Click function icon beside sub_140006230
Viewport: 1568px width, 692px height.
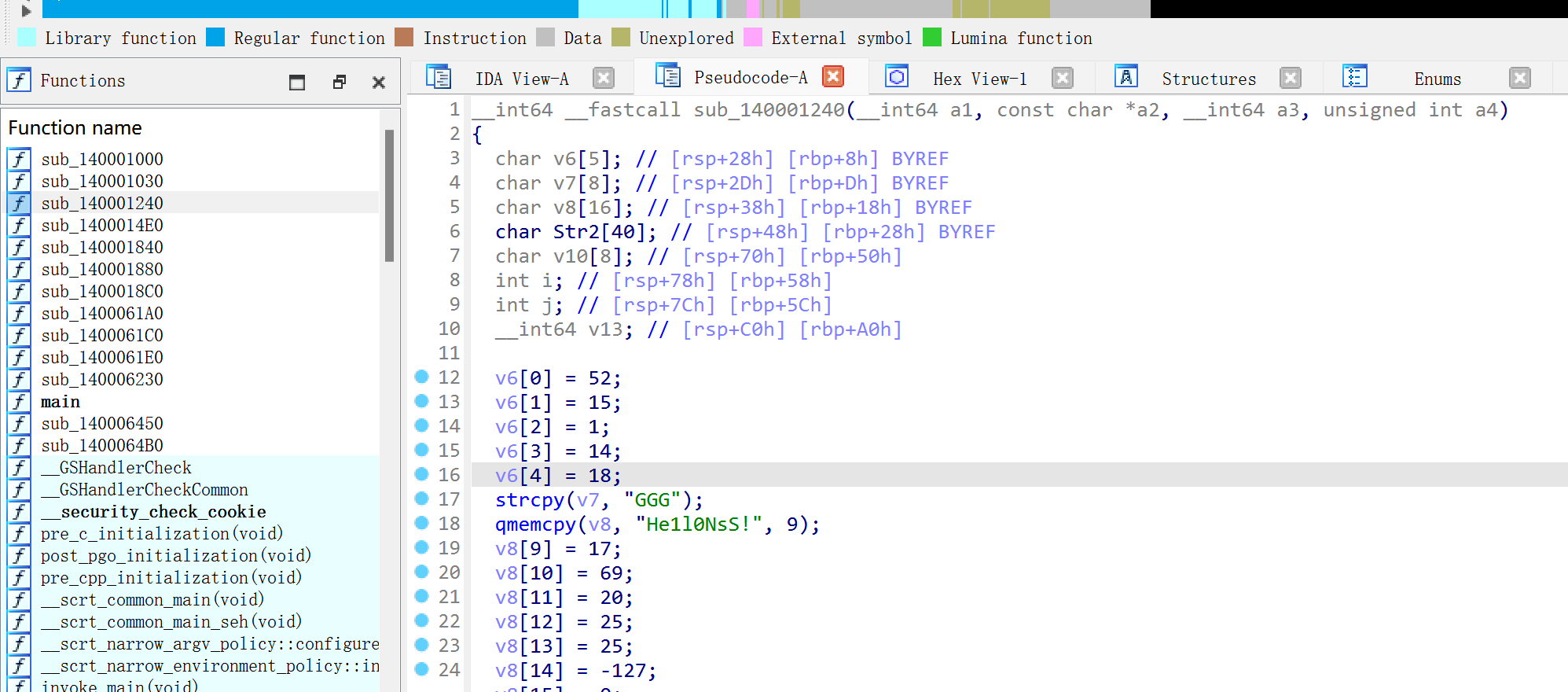click(19, 379)
